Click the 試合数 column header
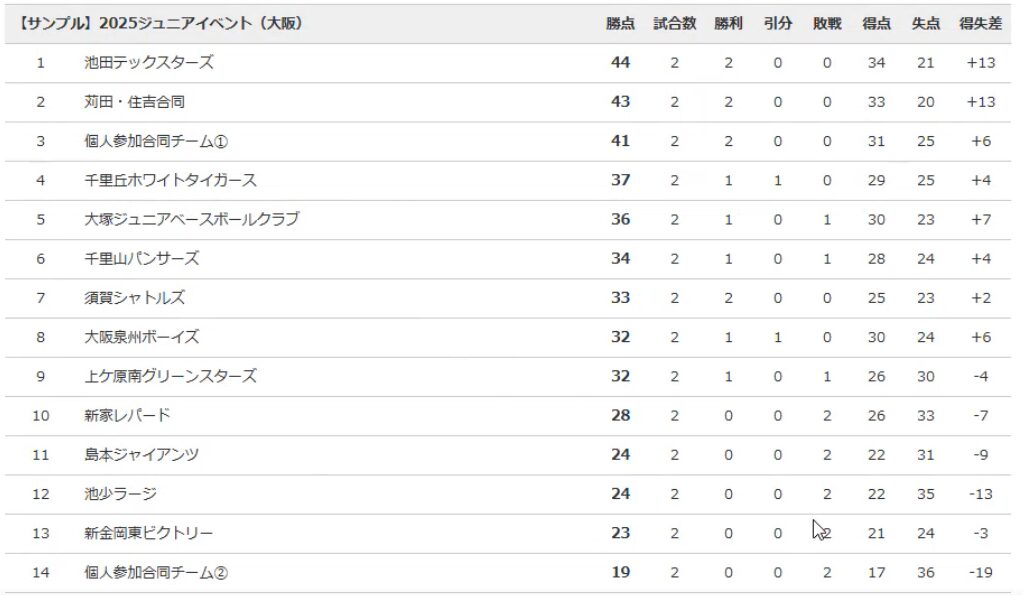Screen dimensions: 1023x595 pyautogui.click(x=674, y=24)
